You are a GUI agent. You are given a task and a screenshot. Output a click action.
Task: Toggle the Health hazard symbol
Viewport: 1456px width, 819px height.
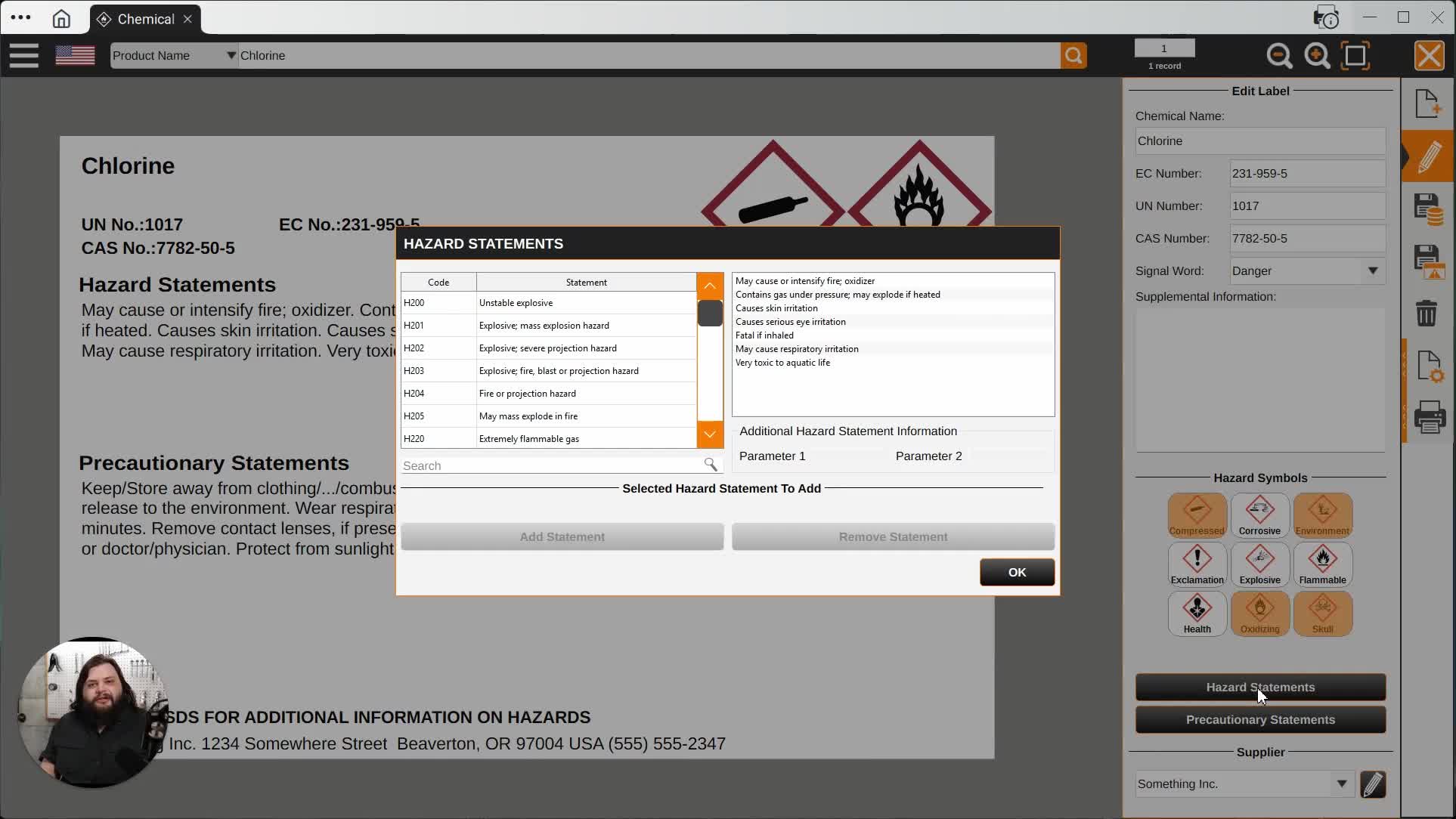tap(1197, 613)
